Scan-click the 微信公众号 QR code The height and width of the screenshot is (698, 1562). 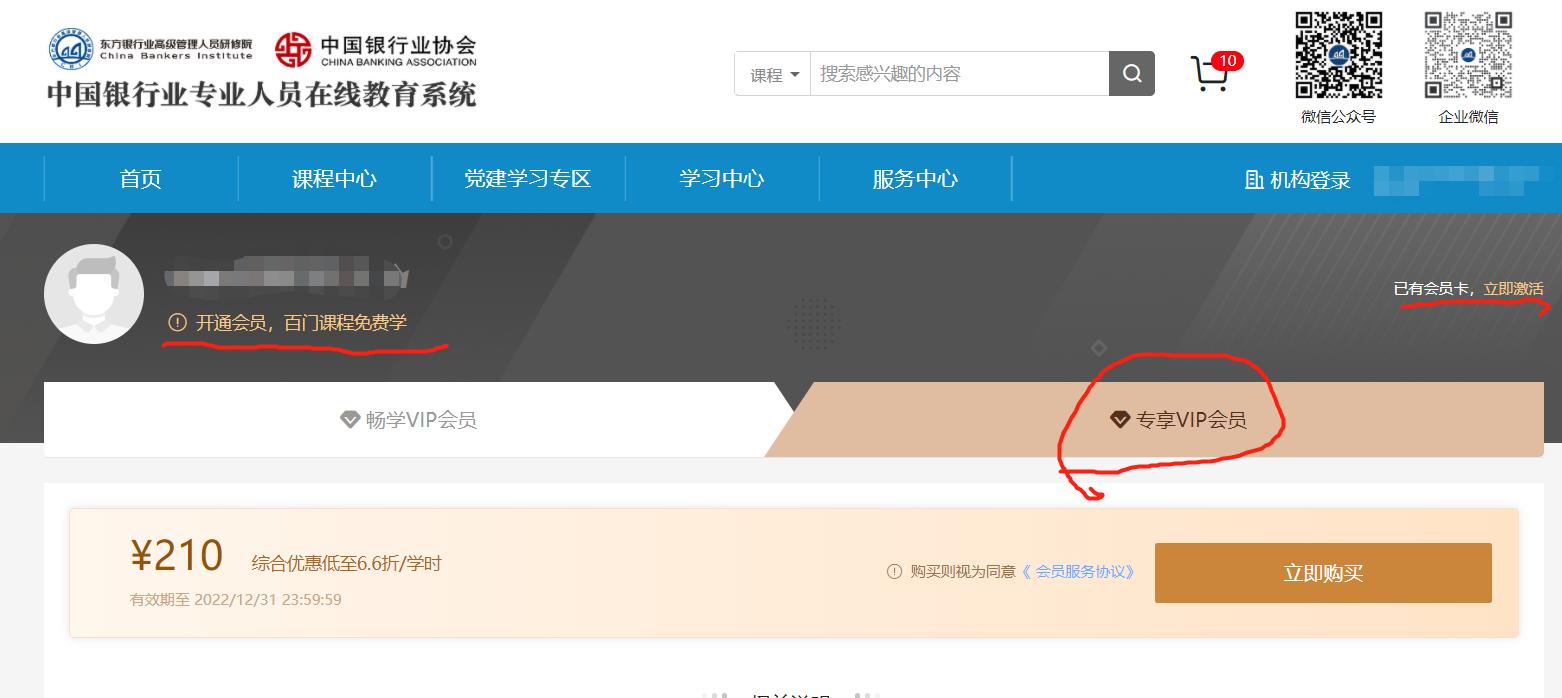[x=1339, y=56]
